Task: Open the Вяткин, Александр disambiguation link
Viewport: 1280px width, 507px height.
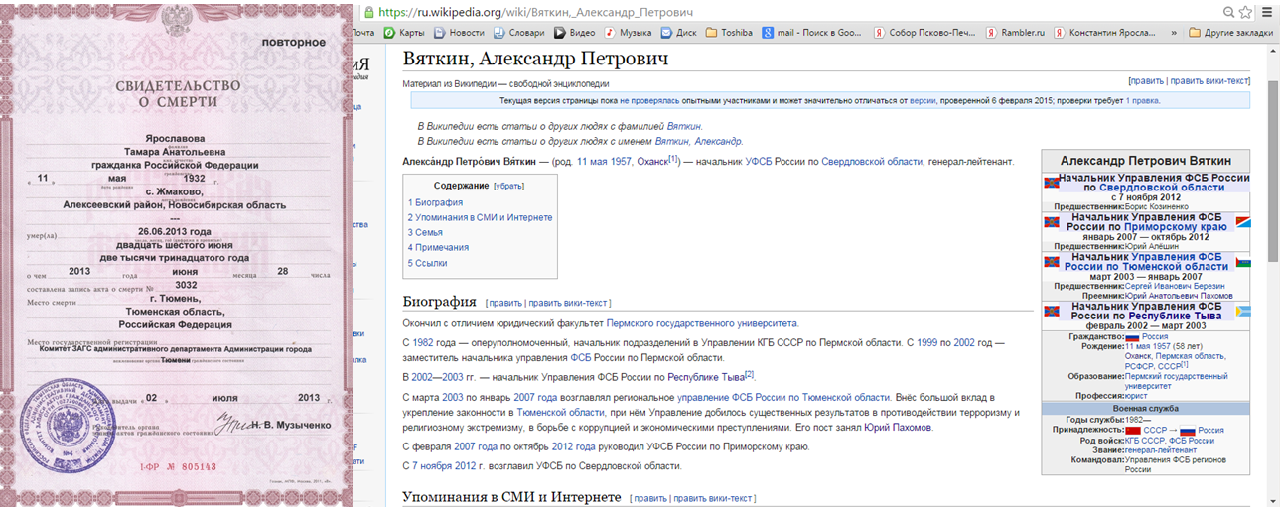Action: click(x=697, y=141)
